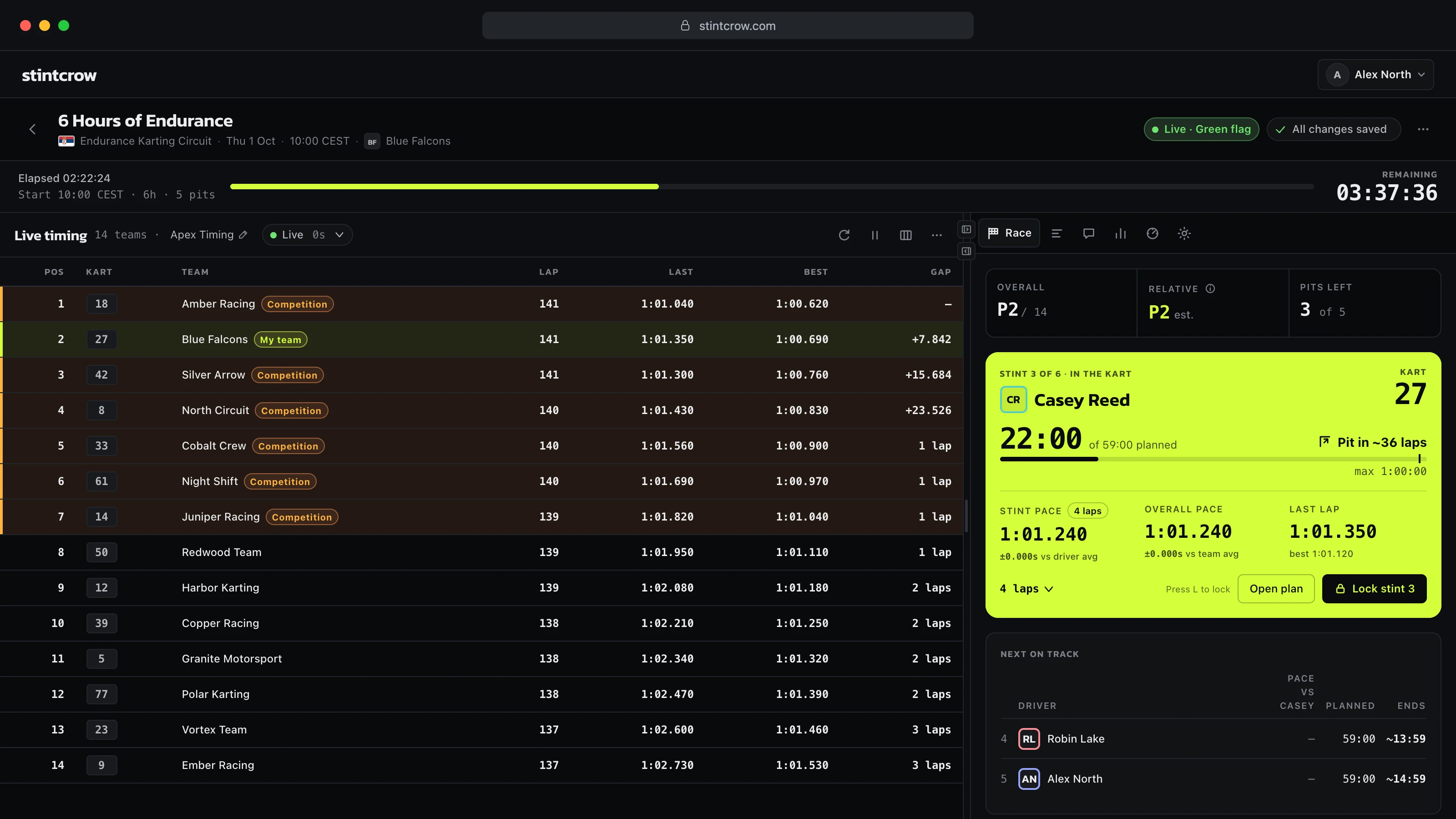The image size is (1456, 819).
Task: Collapse right panel with top split icon
Action: (966, 229)
